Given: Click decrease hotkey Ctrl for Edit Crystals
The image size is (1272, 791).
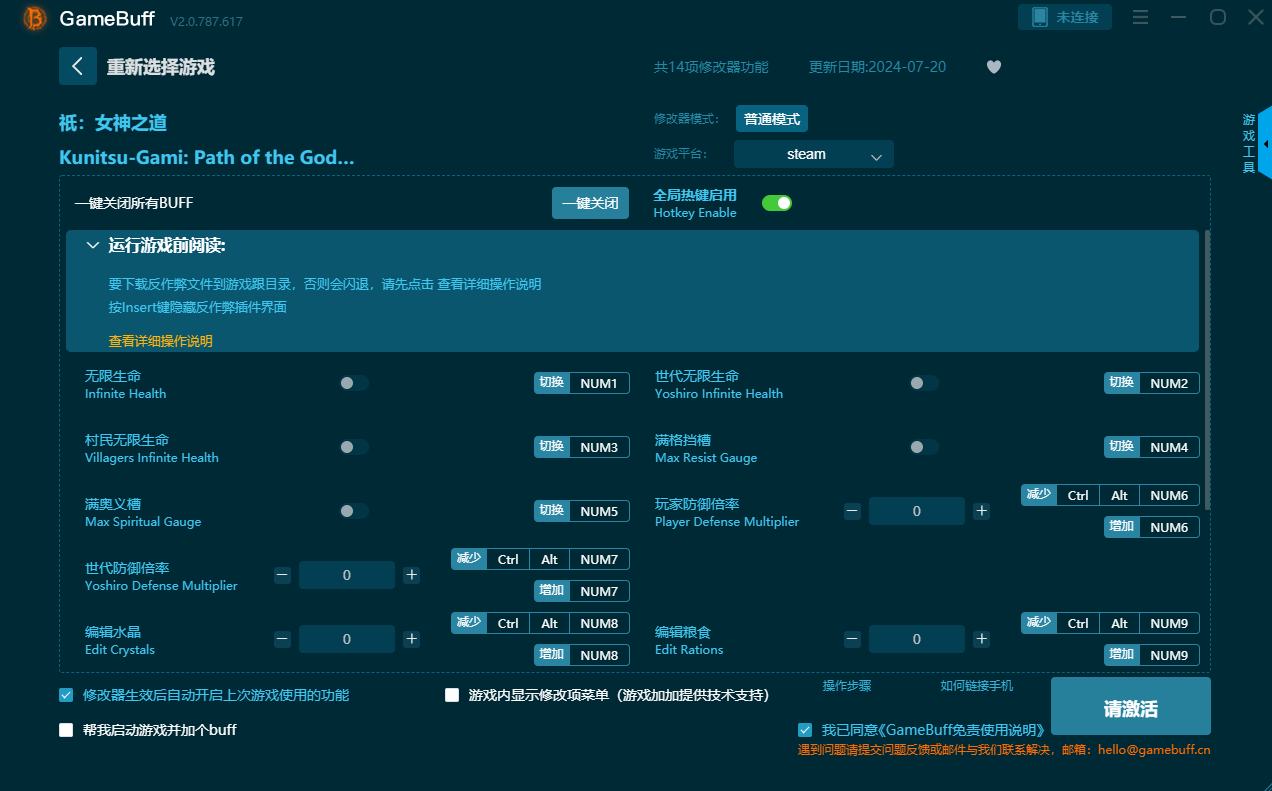Looking at the screenshot, I should (x=508, y=623).
